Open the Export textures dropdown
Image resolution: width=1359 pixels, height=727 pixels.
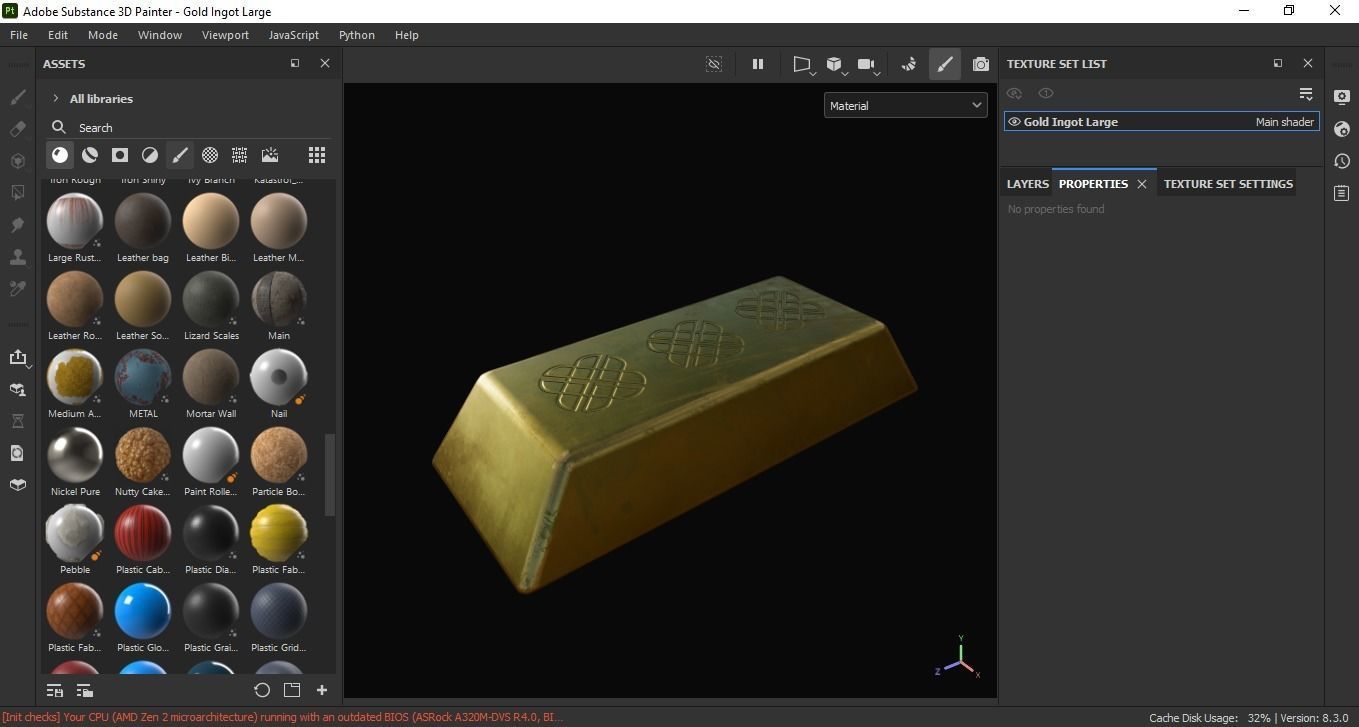click(19, 358)
